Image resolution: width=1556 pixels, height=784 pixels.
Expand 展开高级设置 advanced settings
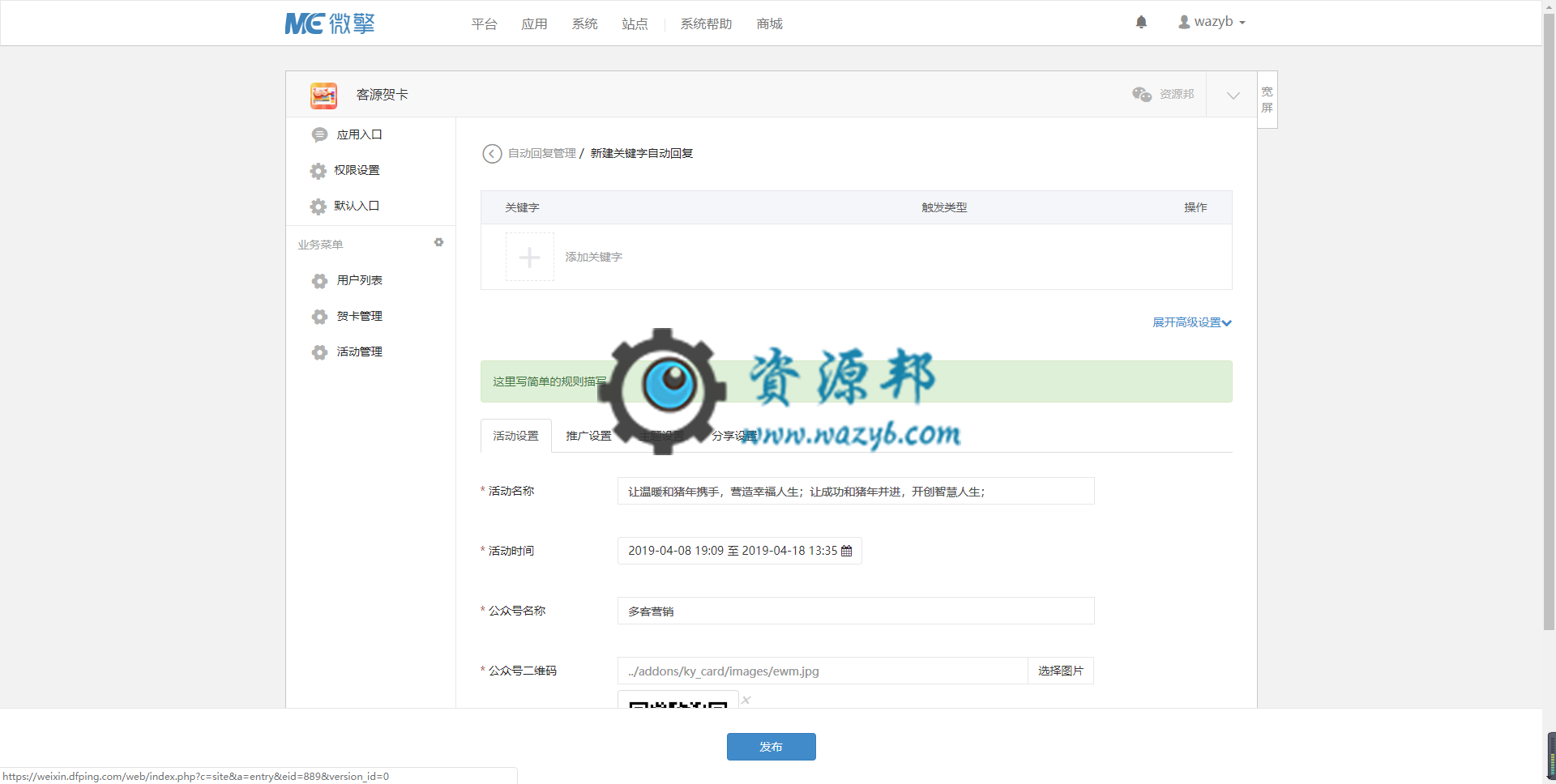point(1192,322)
